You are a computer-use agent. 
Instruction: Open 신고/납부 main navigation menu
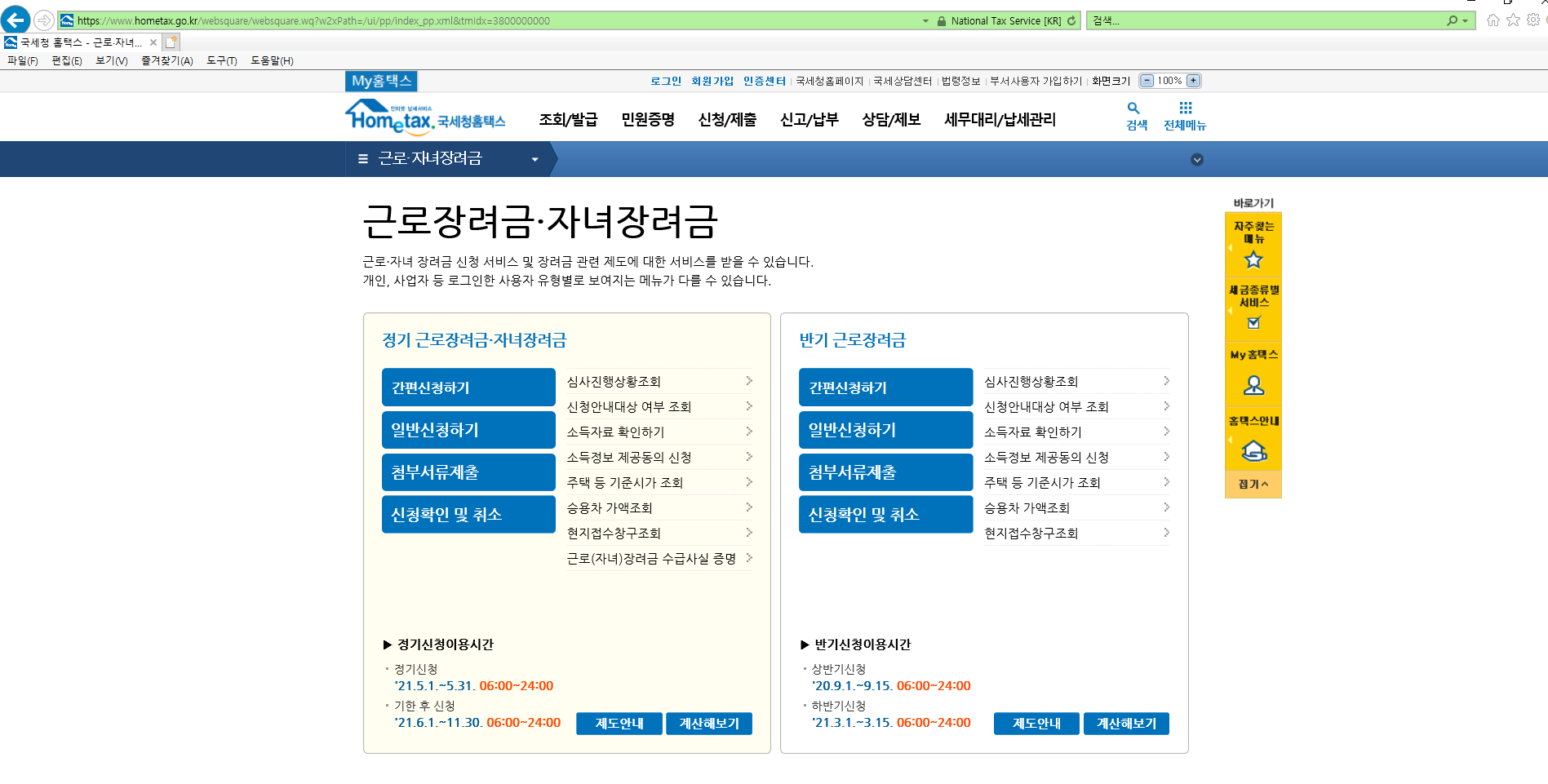click(809, 120)
